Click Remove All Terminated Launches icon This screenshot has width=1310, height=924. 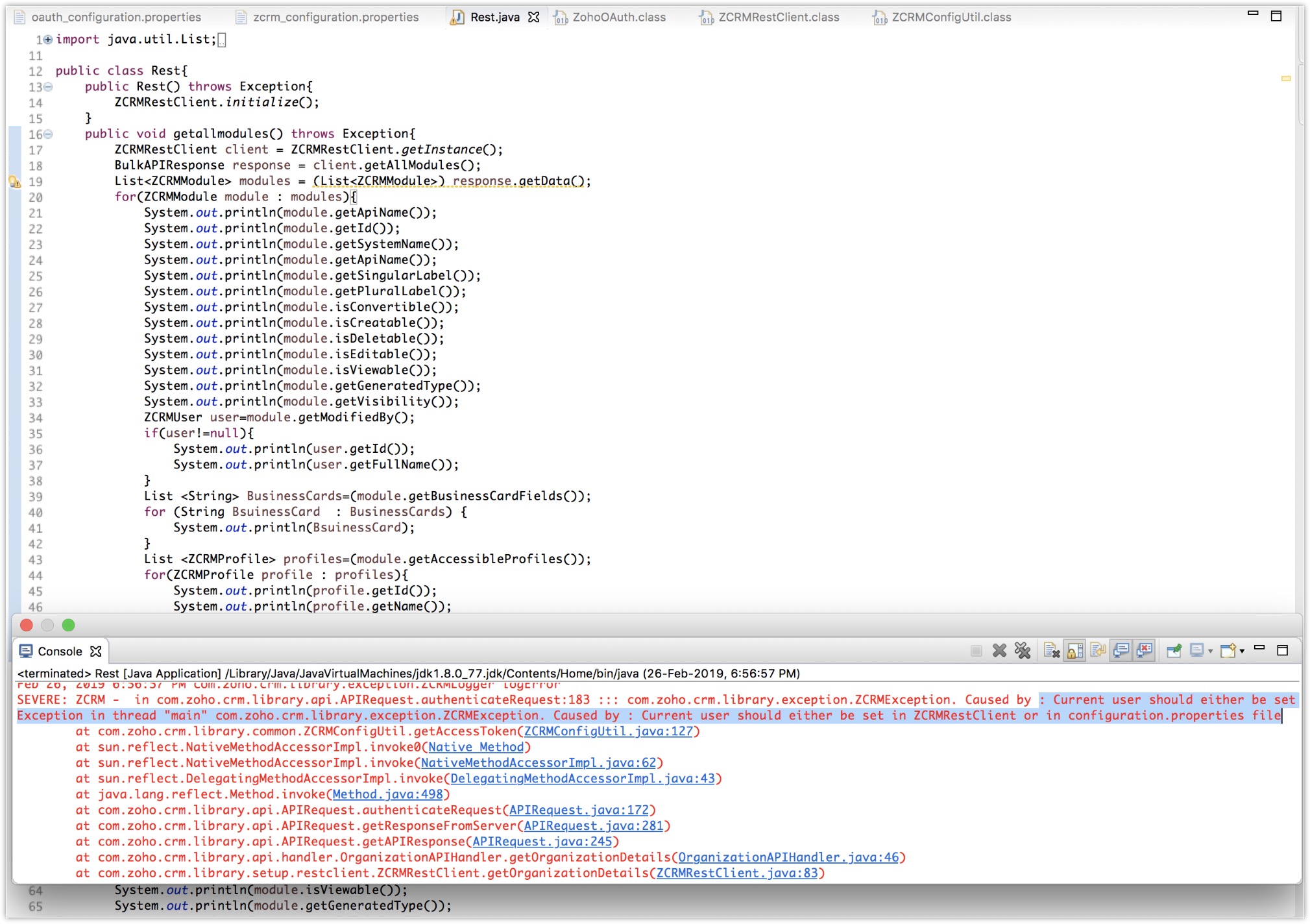(1023, 651)
